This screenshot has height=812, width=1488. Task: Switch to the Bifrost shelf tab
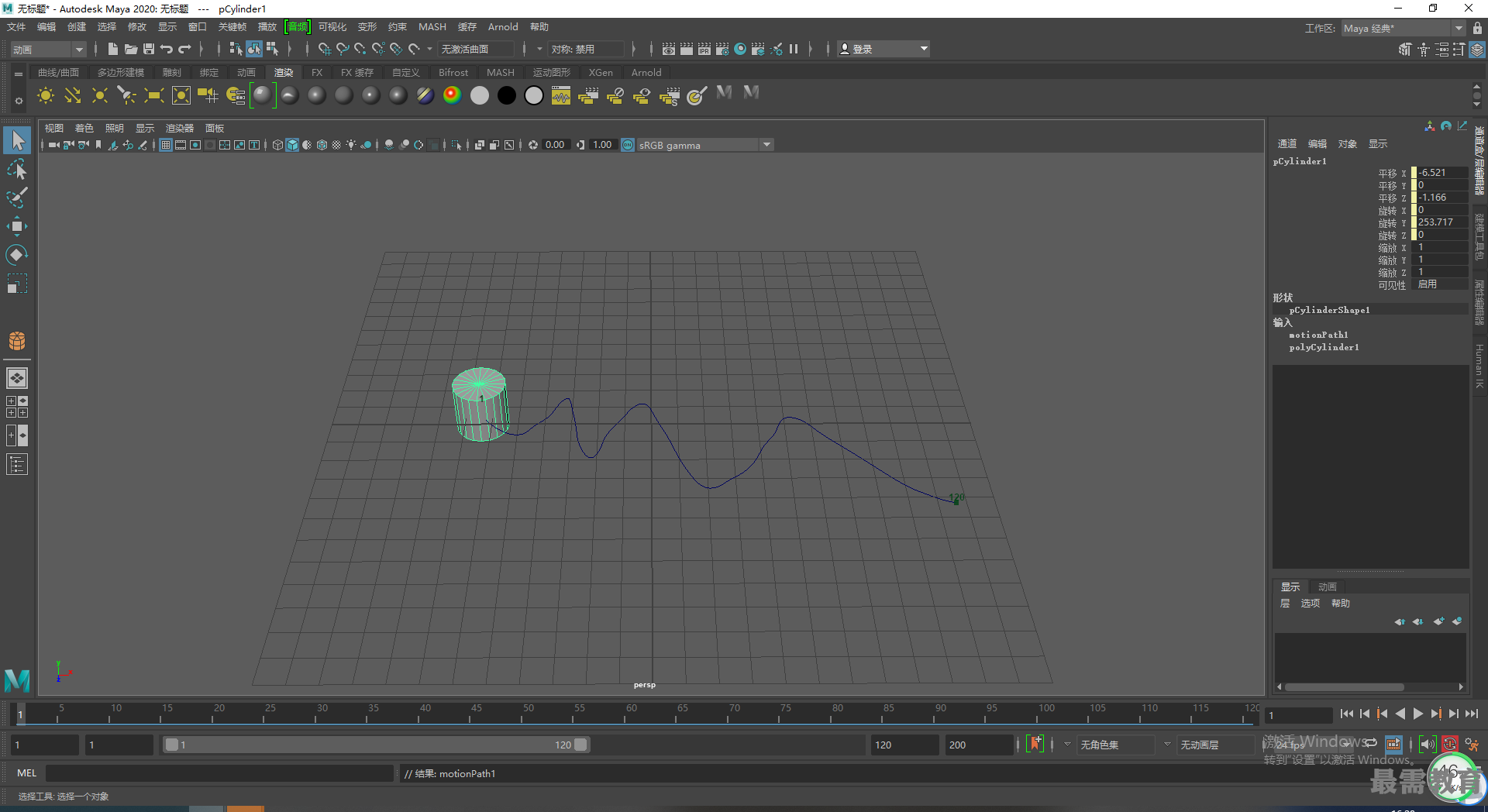(x=453, y=72)
